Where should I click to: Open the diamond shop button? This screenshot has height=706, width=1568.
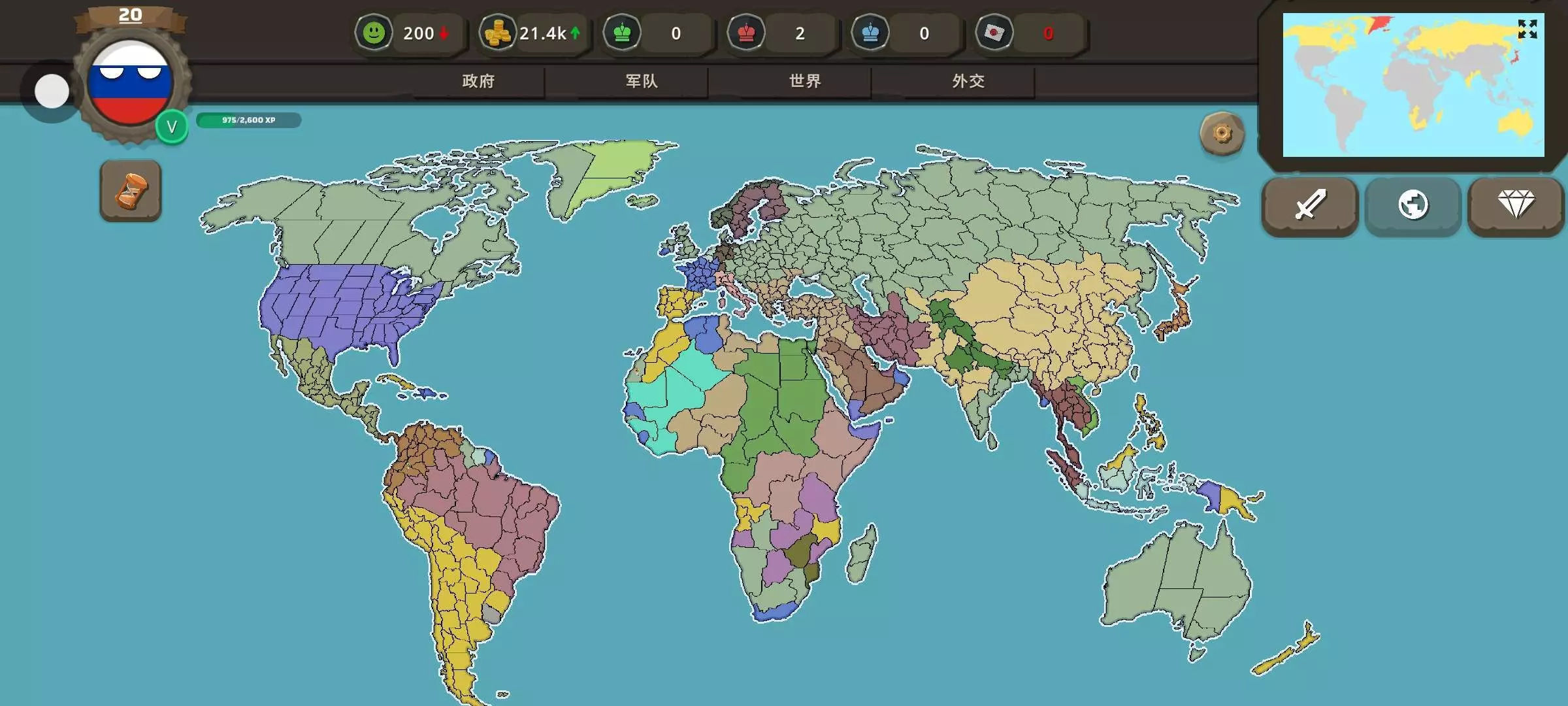tap(1516, 205)
